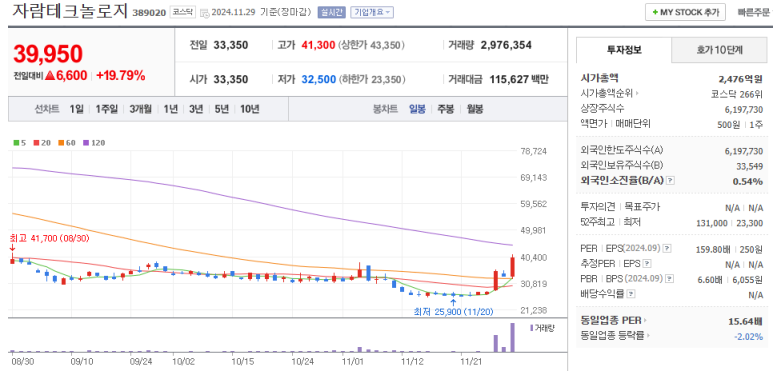Click the calendar icon beside 2024.11.29
773x371 pixels.
[x=205, y=12]
